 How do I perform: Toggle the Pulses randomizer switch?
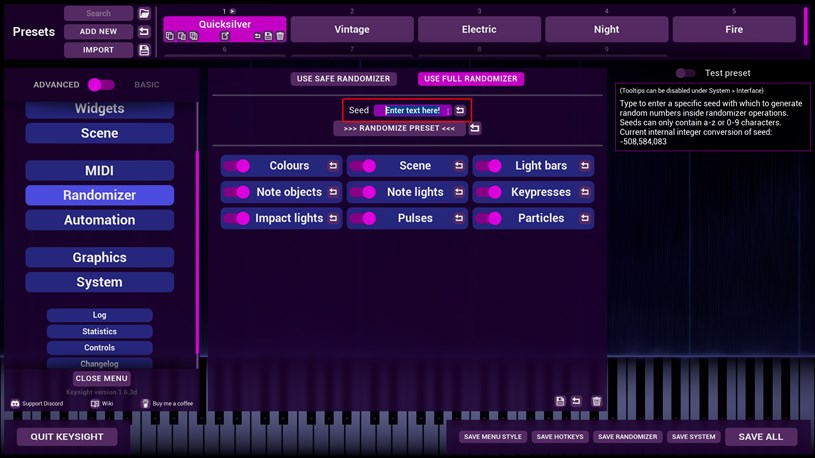pos(363,218)
